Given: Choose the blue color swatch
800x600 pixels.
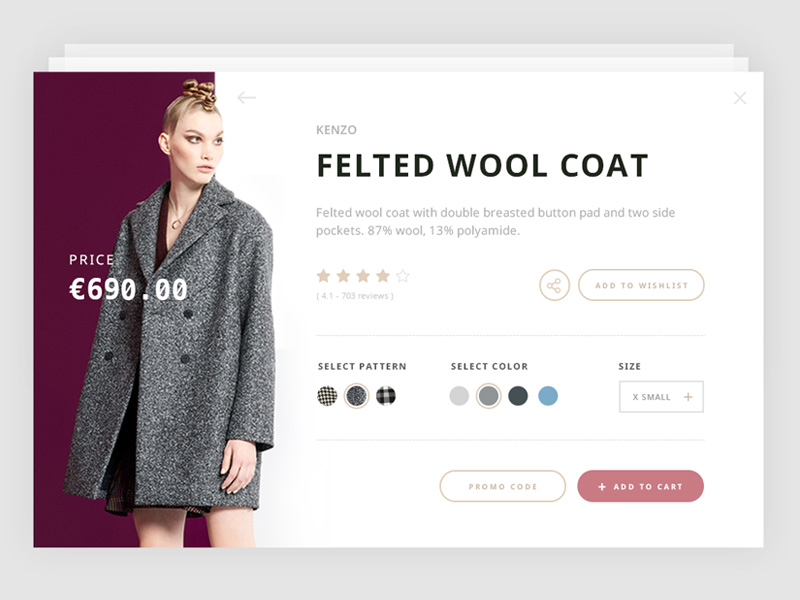Looking at the screenshot, I should [548, 396].
